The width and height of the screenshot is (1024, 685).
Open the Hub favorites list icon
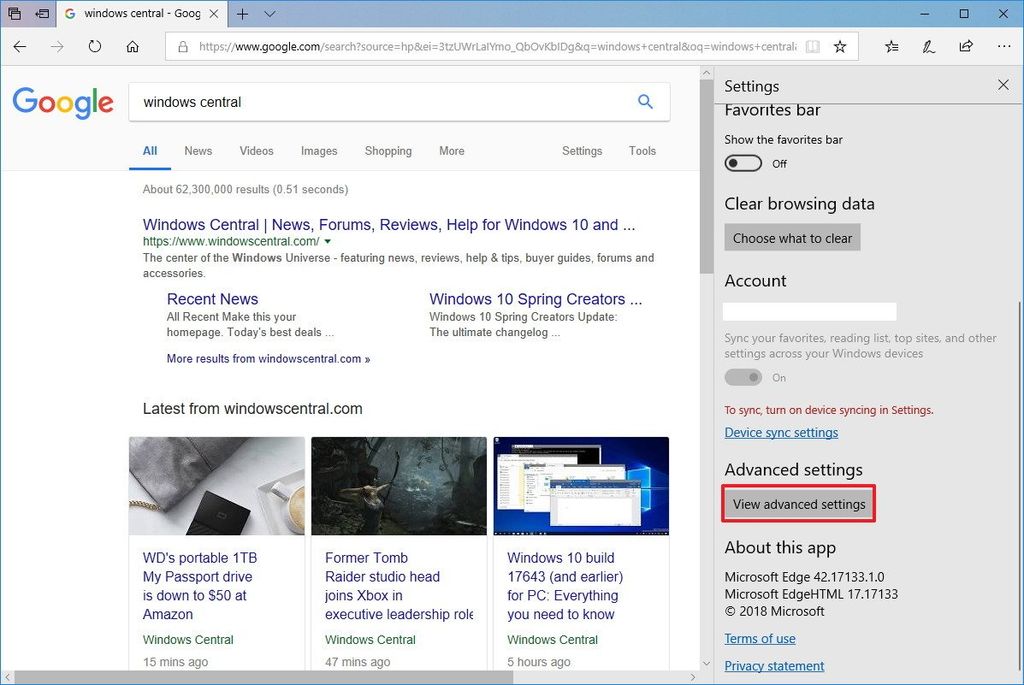coord(891,46)
